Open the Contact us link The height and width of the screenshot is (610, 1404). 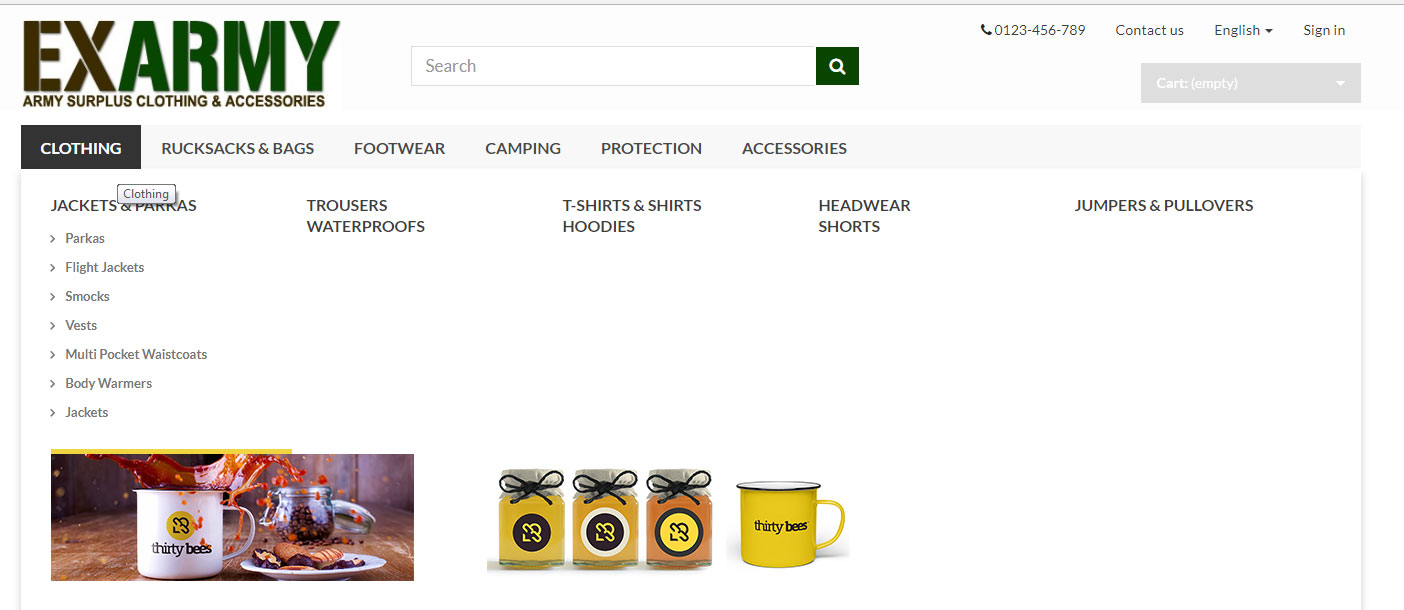pyautogui.click(x=1149, y=30)
